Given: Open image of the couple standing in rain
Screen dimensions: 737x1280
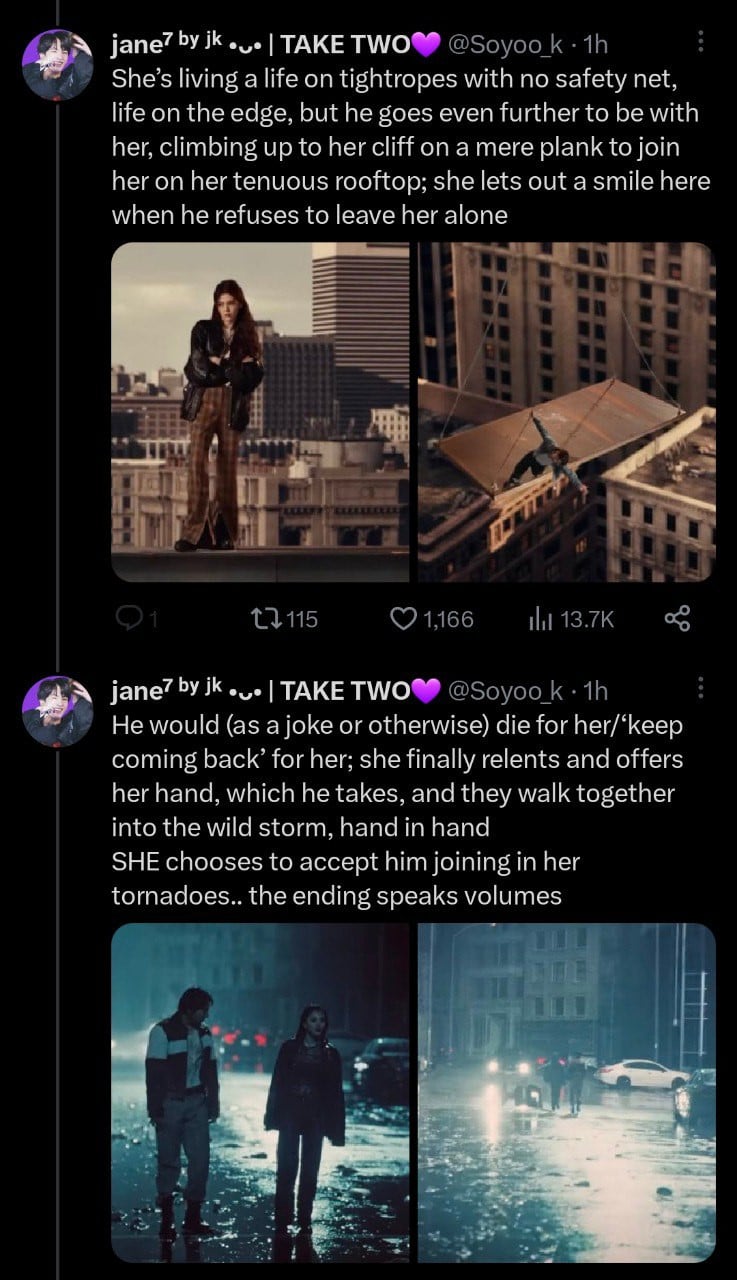Looking at the screenshot, I should tap(260, 1092).
